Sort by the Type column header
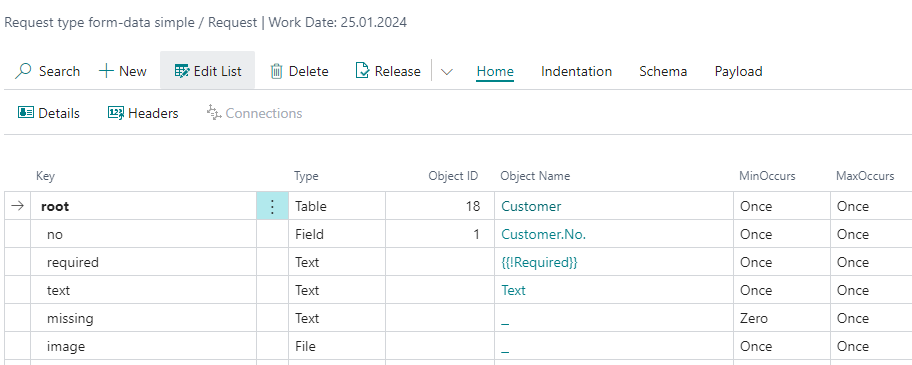 [x=306, y=176]
